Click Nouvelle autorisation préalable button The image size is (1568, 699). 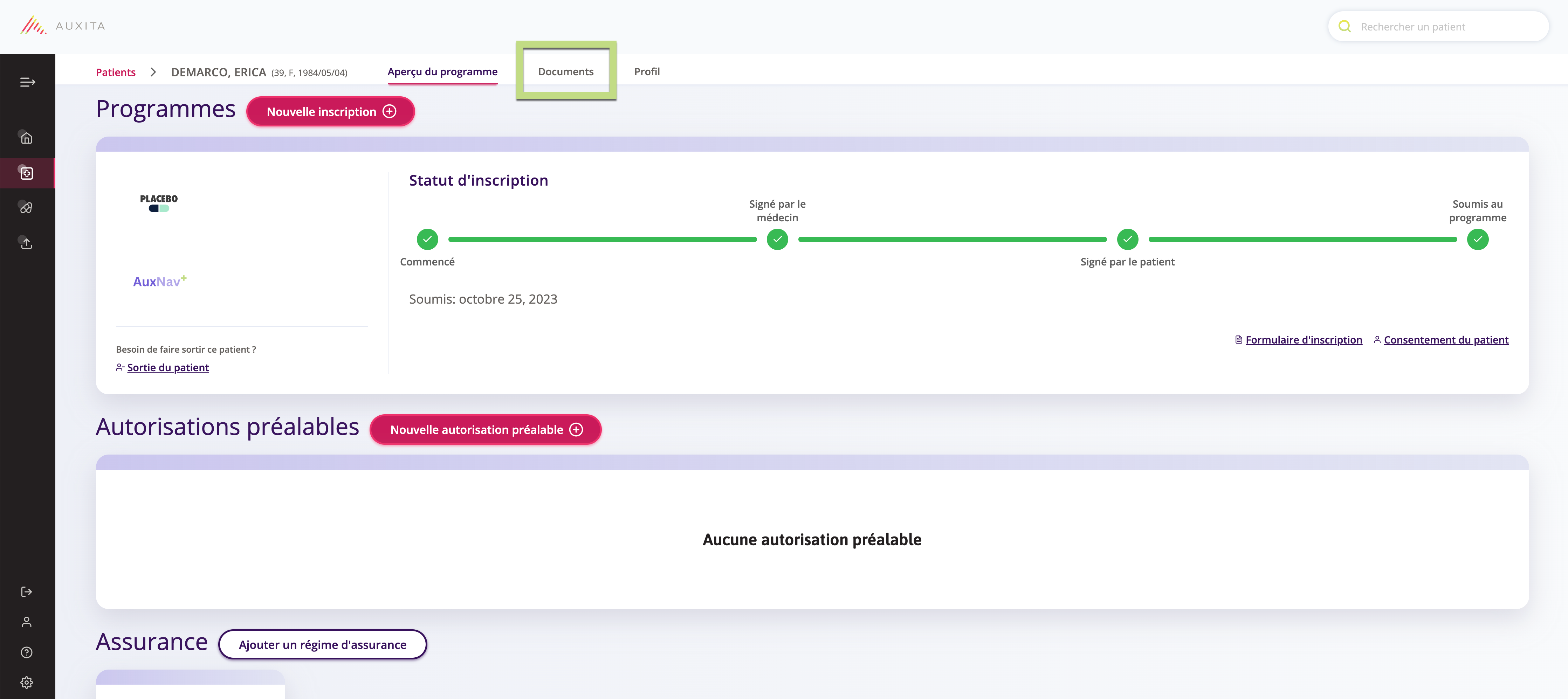click(x=486, y=429)
